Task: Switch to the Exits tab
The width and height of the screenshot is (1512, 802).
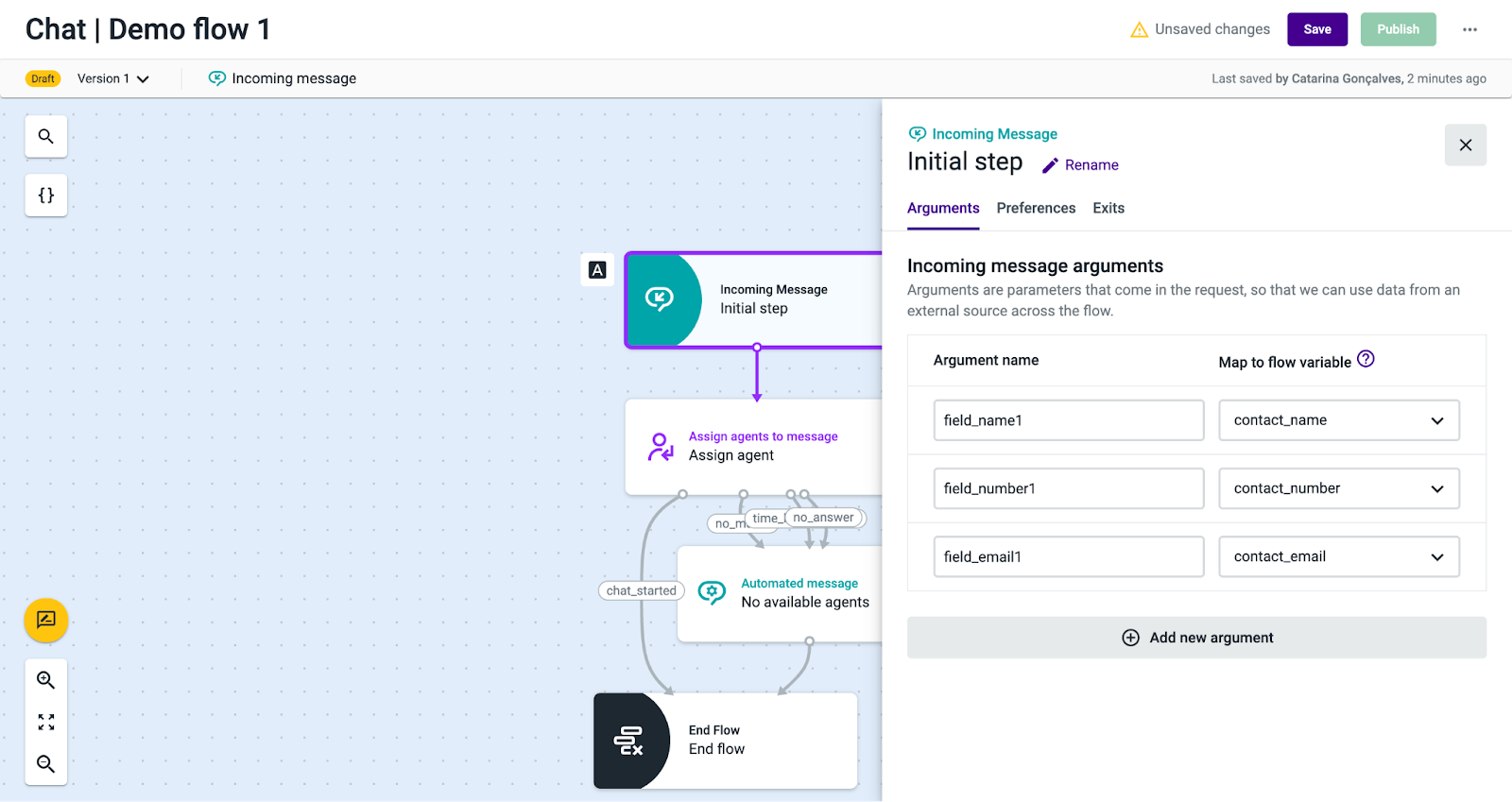Action: [x=1108, y=208]
